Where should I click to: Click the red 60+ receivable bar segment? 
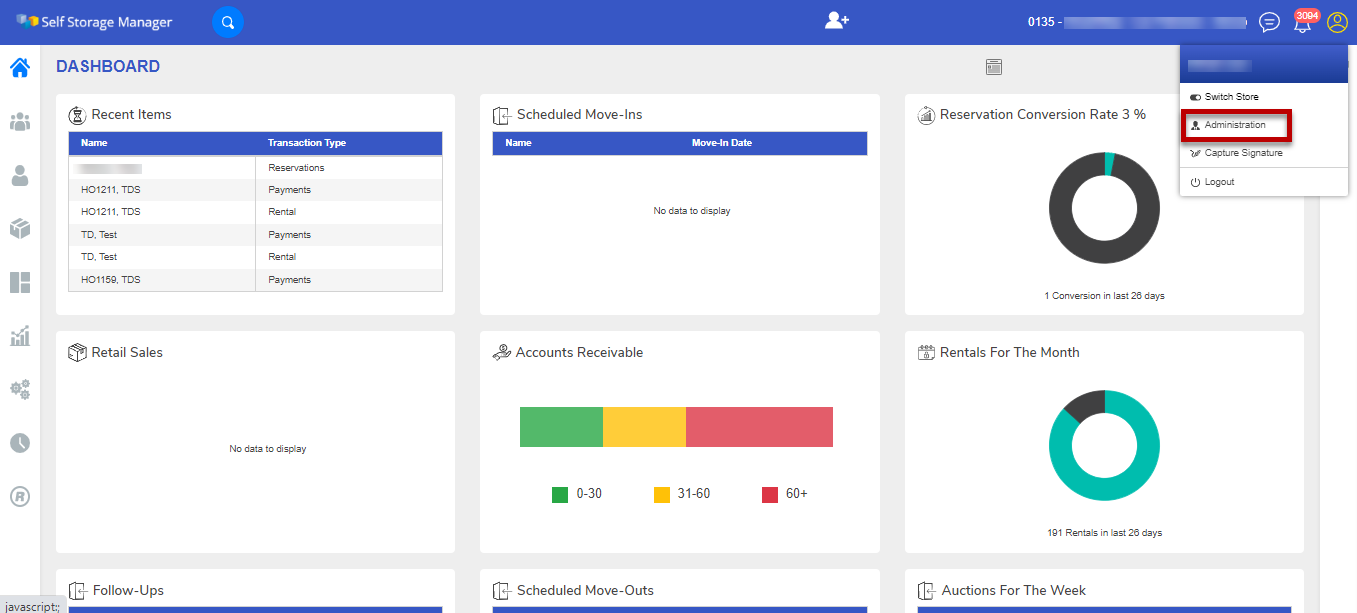(x=759, y=427)
